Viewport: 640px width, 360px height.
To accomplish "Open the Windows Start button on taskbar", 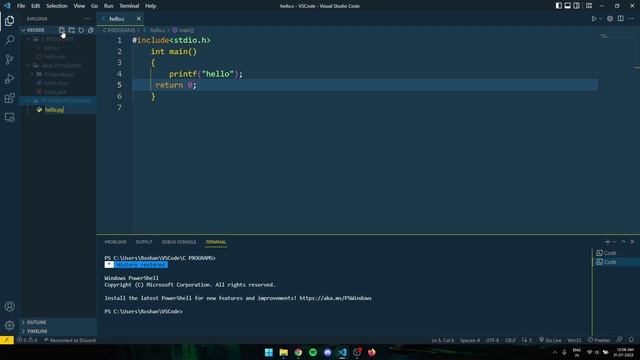I will point(269,352).
